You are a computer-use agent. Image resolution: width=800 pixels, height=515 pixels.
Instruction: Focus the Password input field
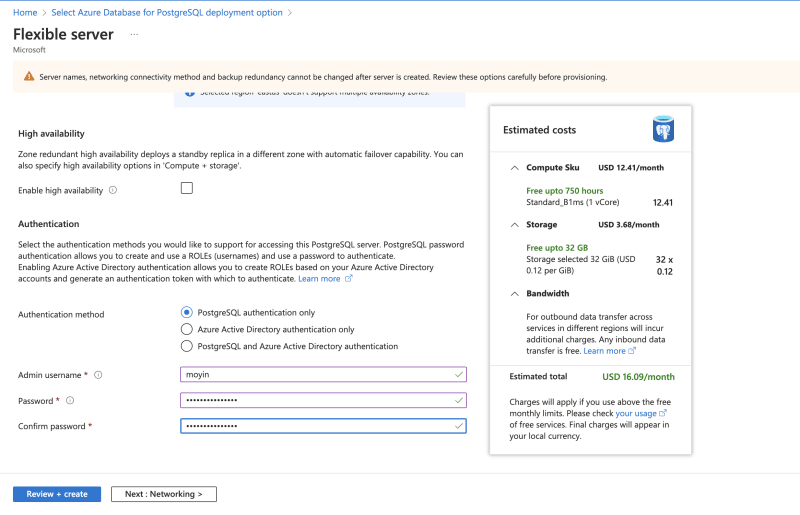coord(323,400)
